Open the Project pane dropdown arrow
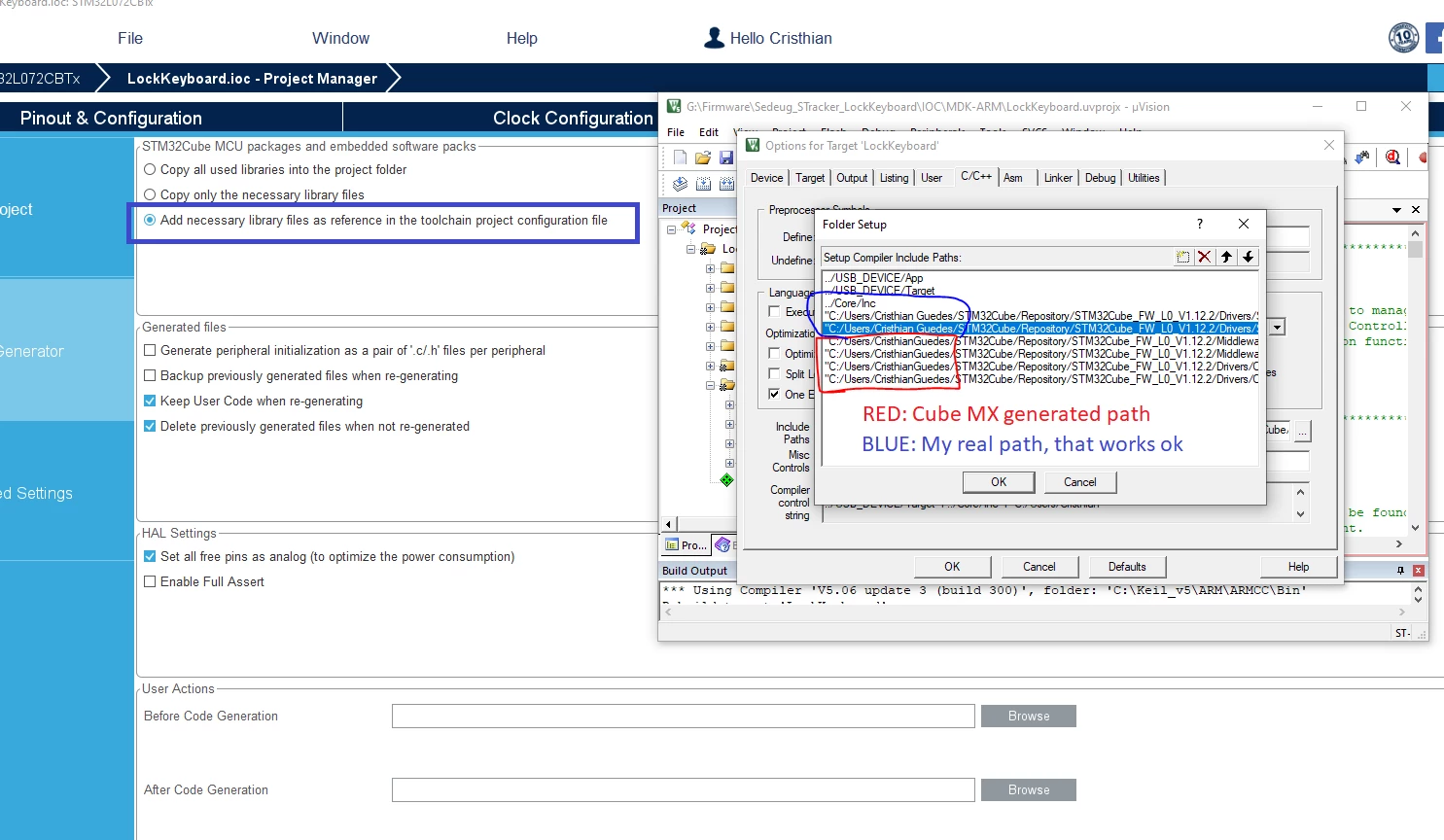This screenshot has width=1444, height=840. (1396, 209)
